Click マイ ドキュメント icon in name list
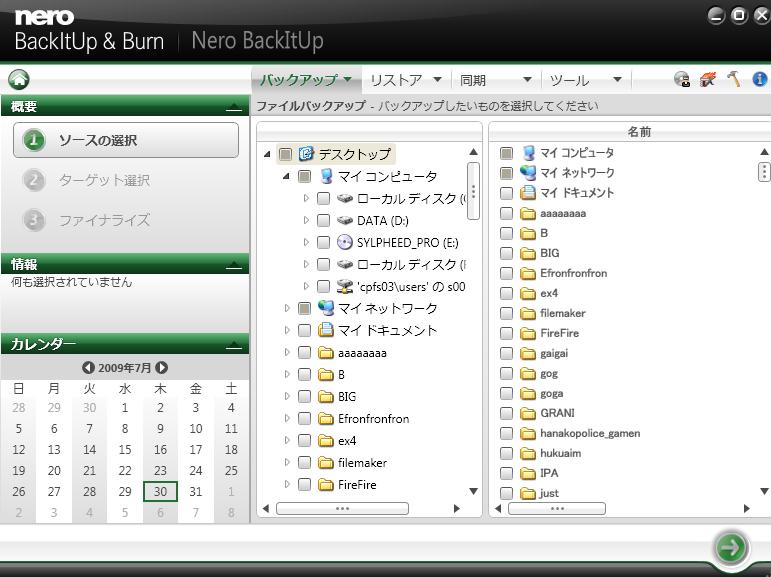 tap(528, 192)
